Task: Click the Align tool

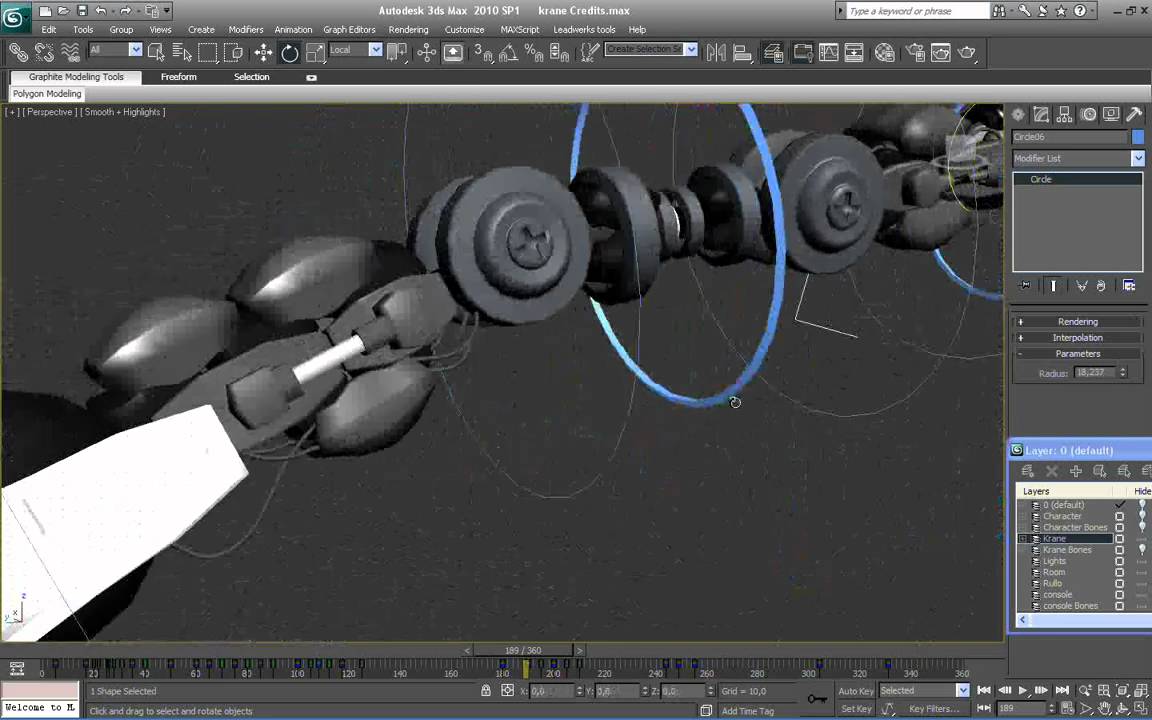Action: point(743,52)
